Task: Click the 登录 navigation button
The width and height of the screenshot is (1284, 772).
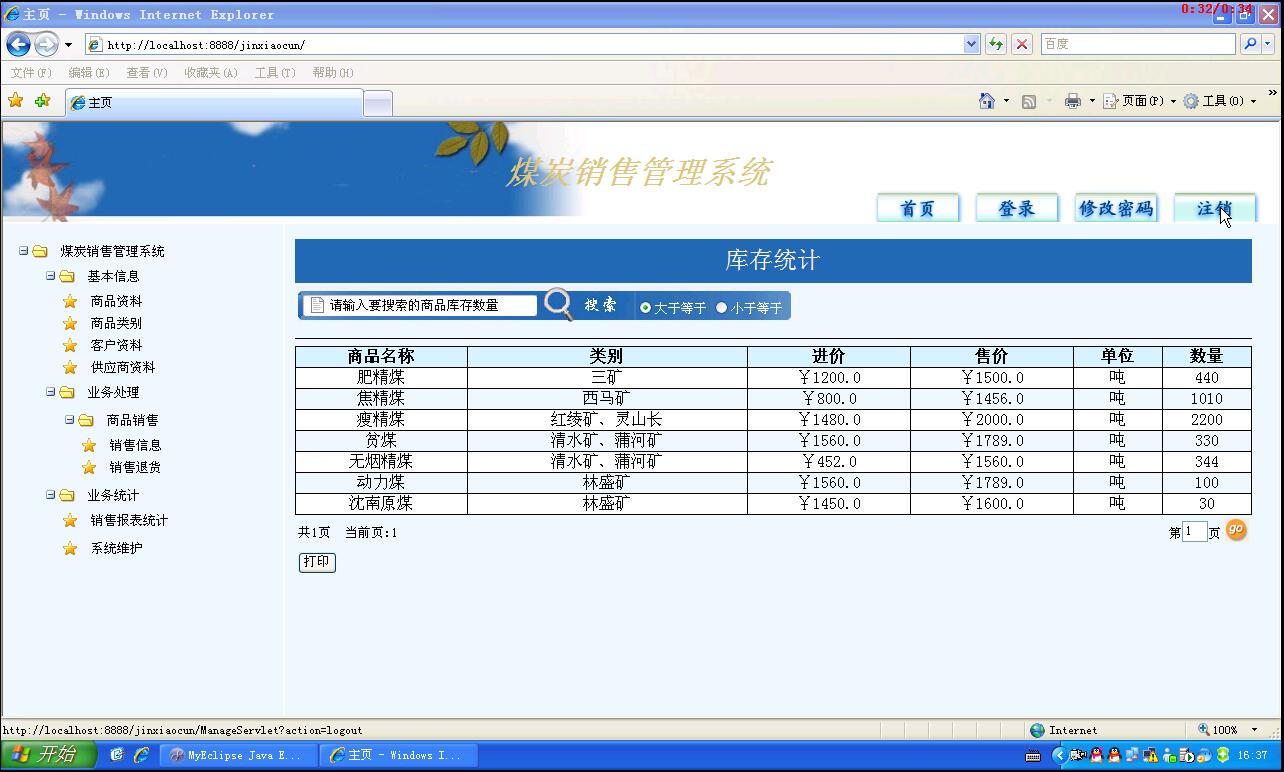Action: pyautogui.click(x=1017, y=208)
